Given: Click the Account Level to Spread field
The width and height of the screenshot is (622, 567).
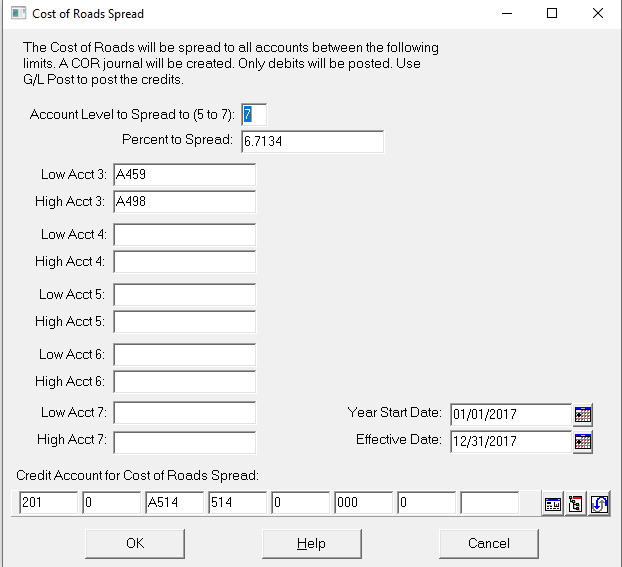Looking at the screenshot, I should tap(254, 115).
